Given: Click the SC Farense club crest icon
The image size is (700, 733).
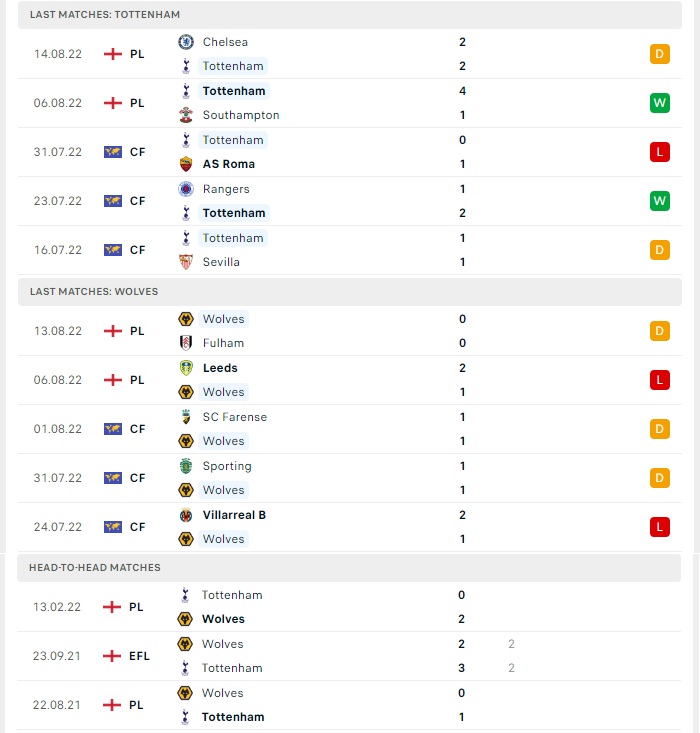Looking at the screenshot, I should pos(186,417).
